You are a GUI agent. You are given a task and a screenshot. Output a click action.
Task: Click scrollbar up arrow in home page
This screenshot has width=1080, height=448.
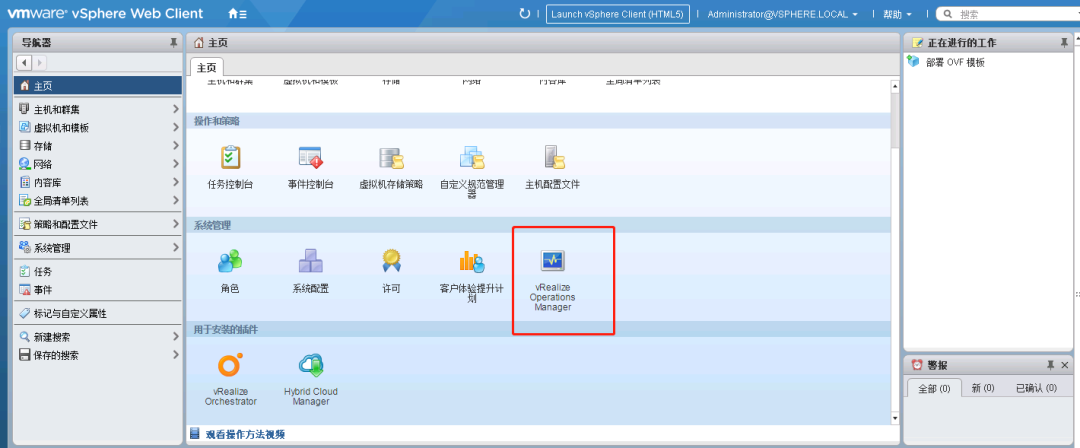coord(895,86)
